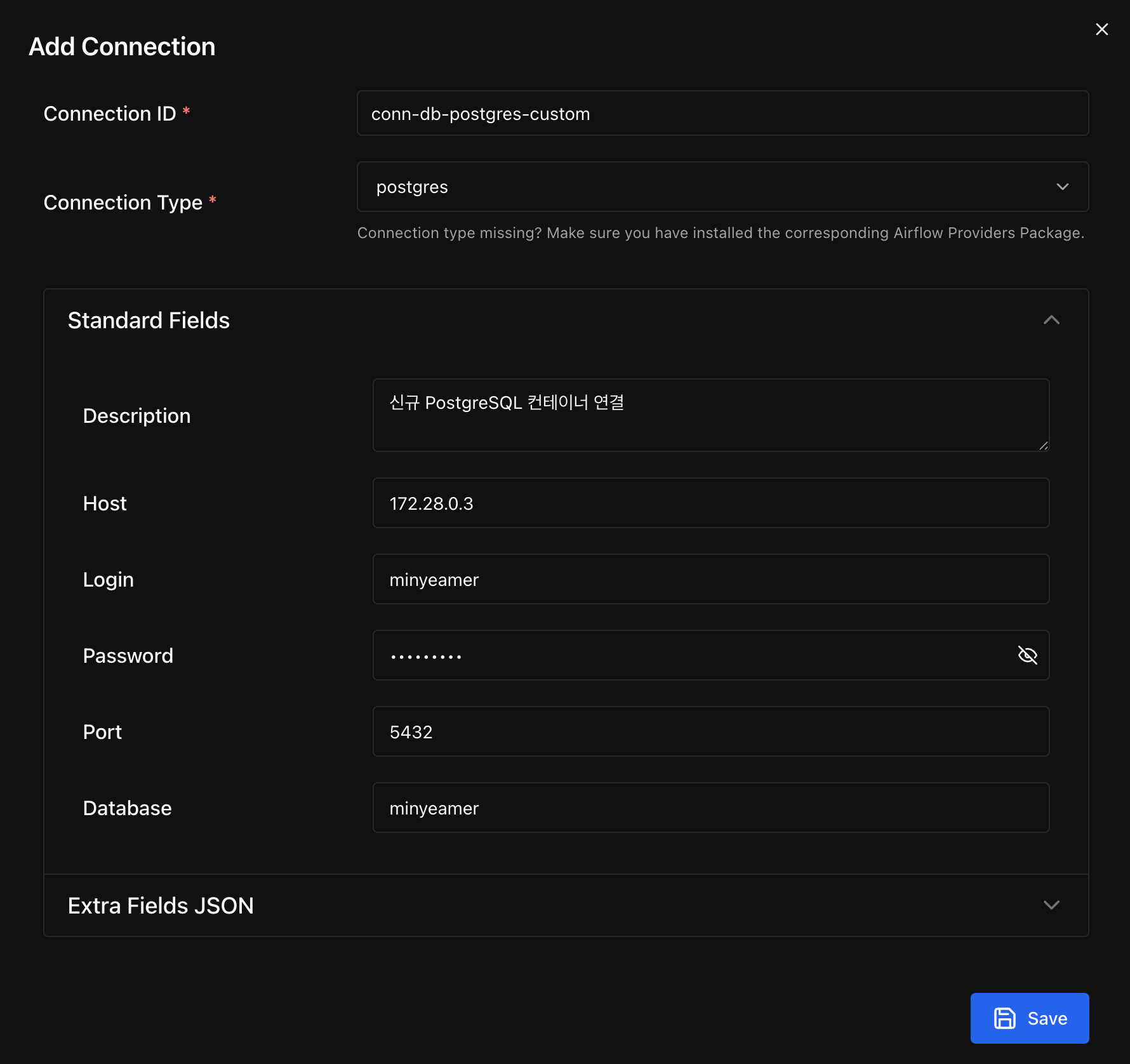Screen dimensions: 1130x1064
Task: Close the Add Connection dialog
Action: point(1101,30)
